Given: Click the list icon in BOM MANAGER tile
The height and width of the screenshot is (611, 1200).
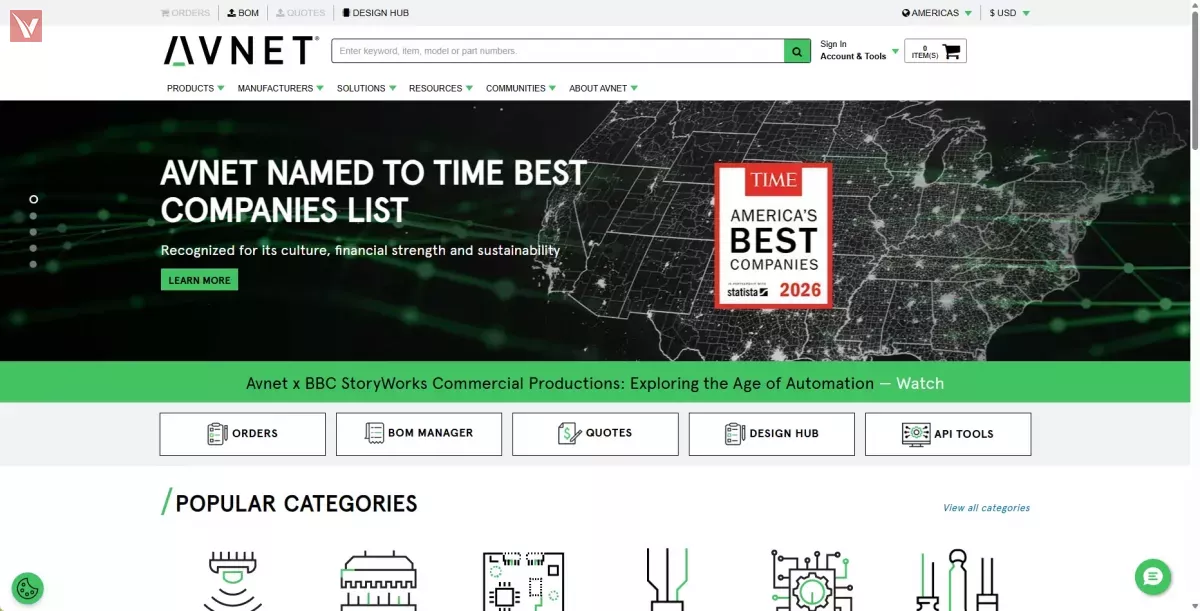Looking at the screenshot, I should click(375, 434).
